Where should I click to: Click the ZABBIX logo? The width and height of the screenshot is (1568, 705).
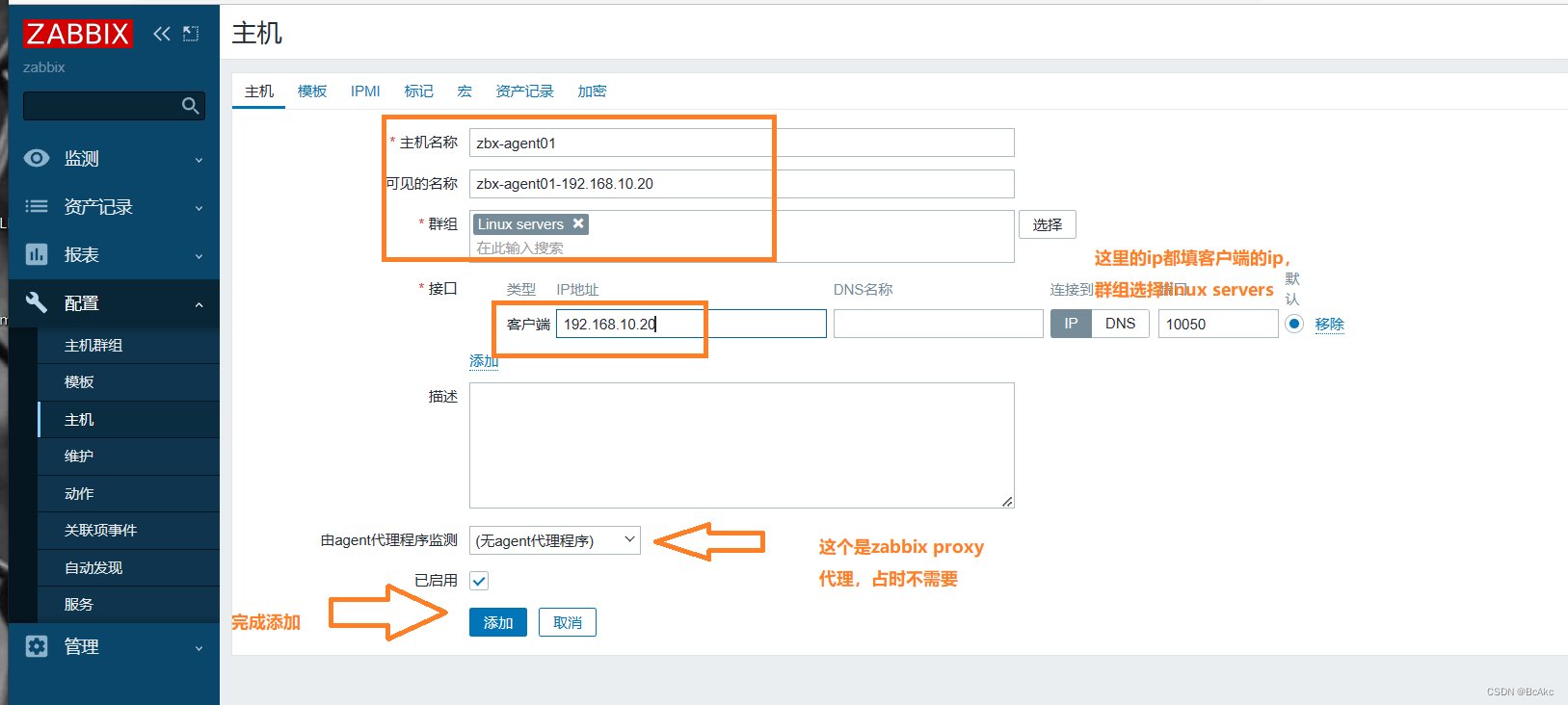tap(77, 34)
